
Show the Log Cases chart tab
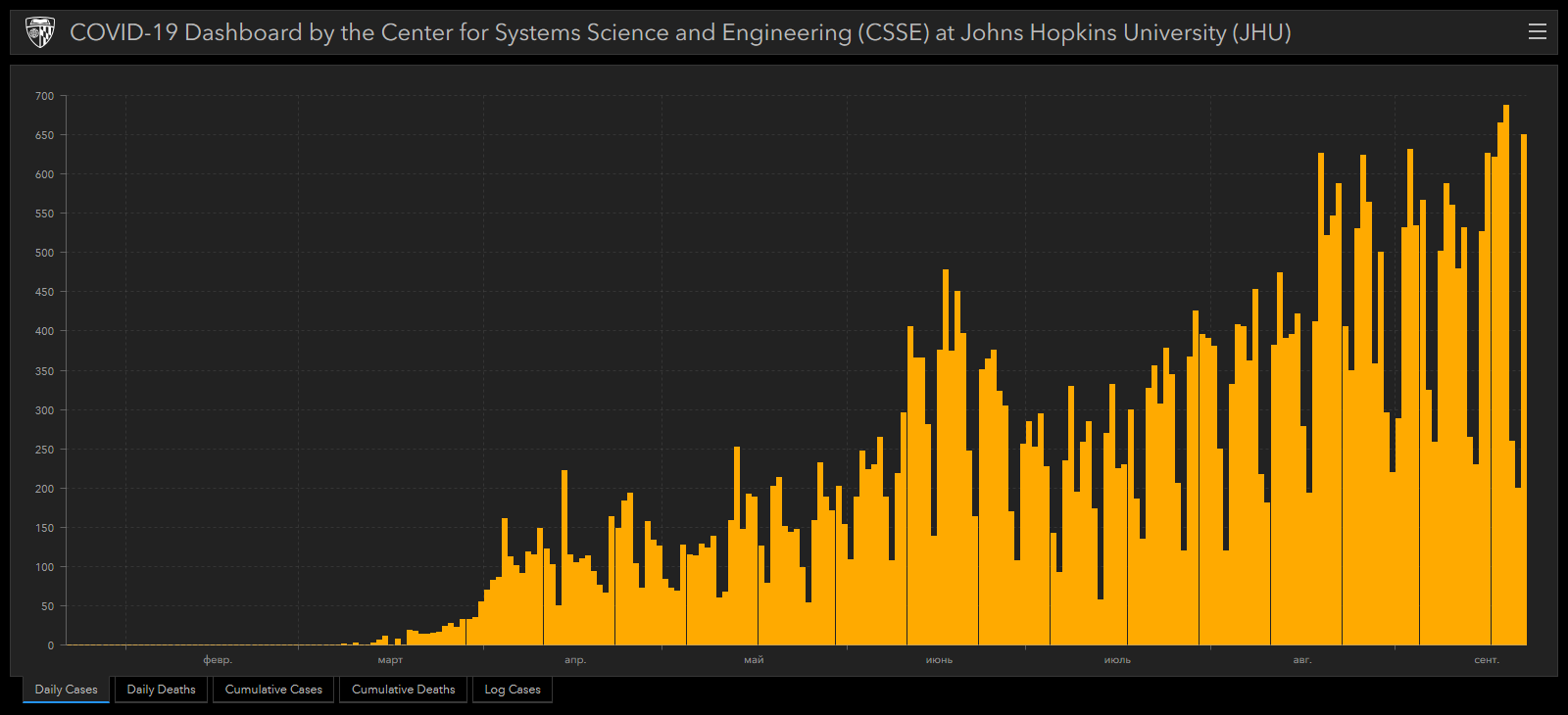[x=512, y=690]
